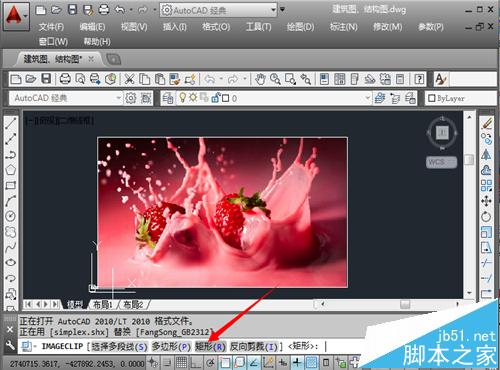Viewport: 500px width, 370px height.
Task: Click the command line customize wrench
Action: tap(10, 346)
